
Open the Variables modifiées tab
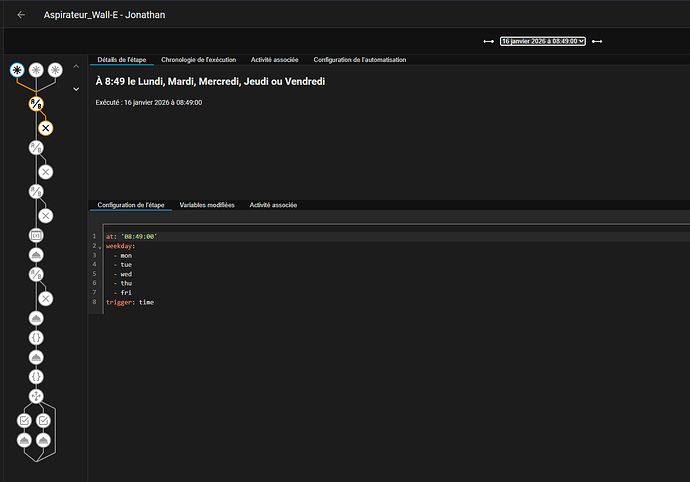click(207, 204)
